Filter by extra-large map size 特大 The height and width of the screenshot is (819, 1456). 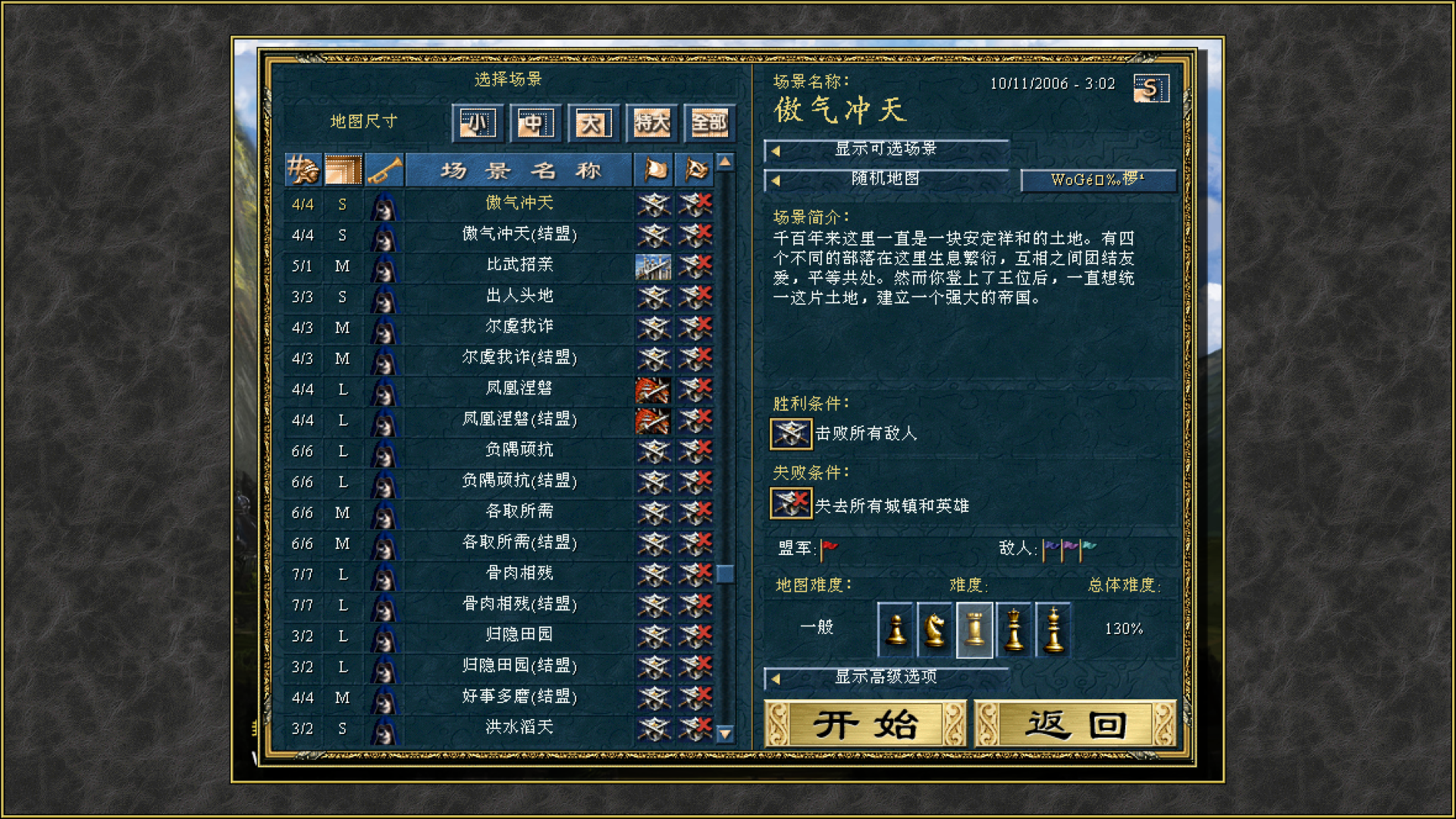click(651, 123)
